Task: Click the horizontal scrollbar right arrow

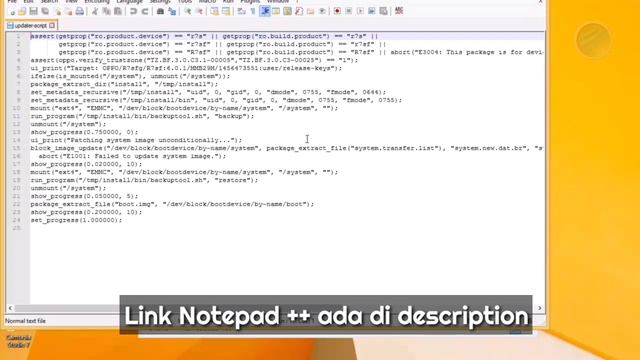Action: (540, 308)
